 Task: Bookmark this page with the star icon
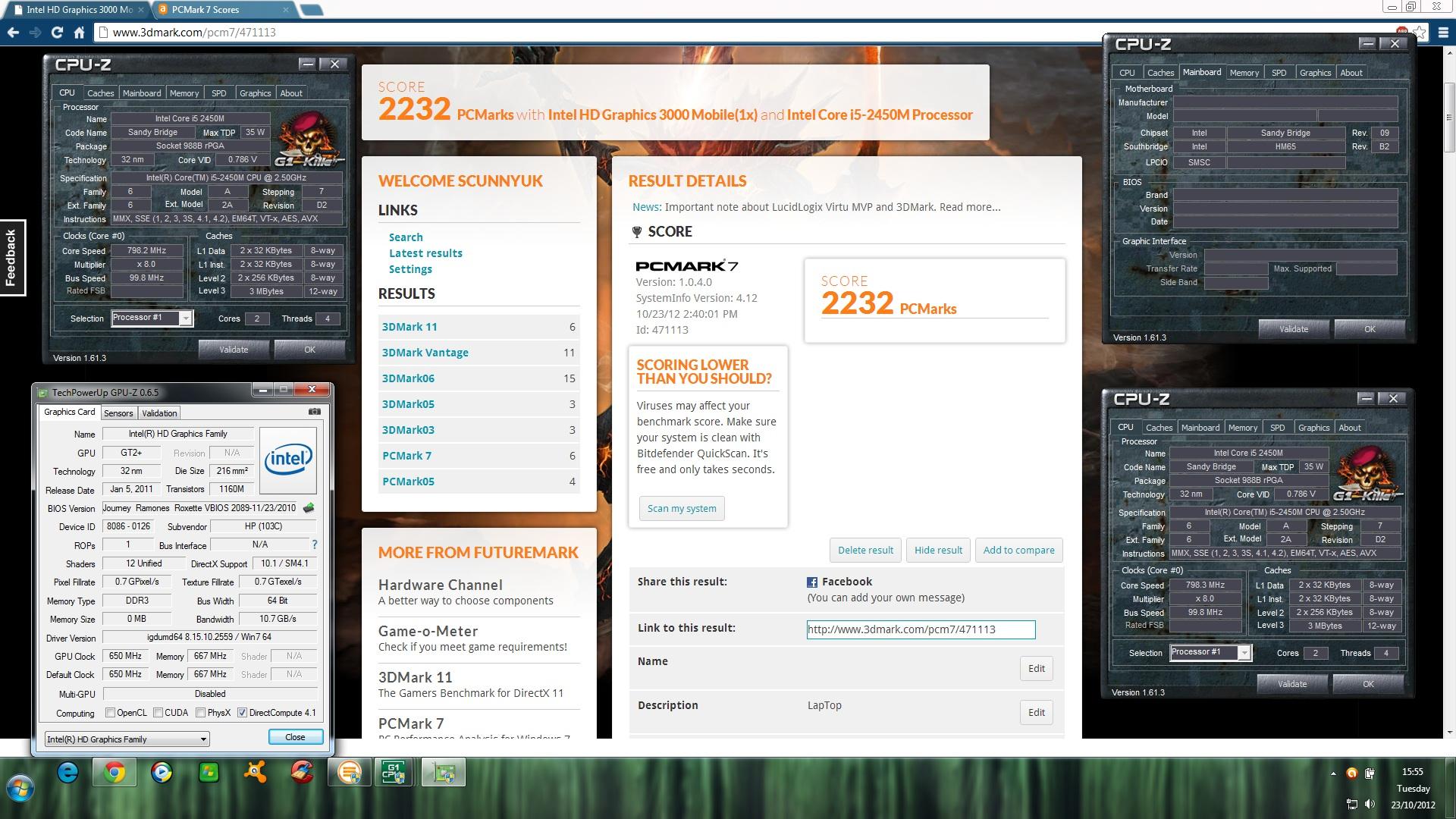coord(1420,33)
